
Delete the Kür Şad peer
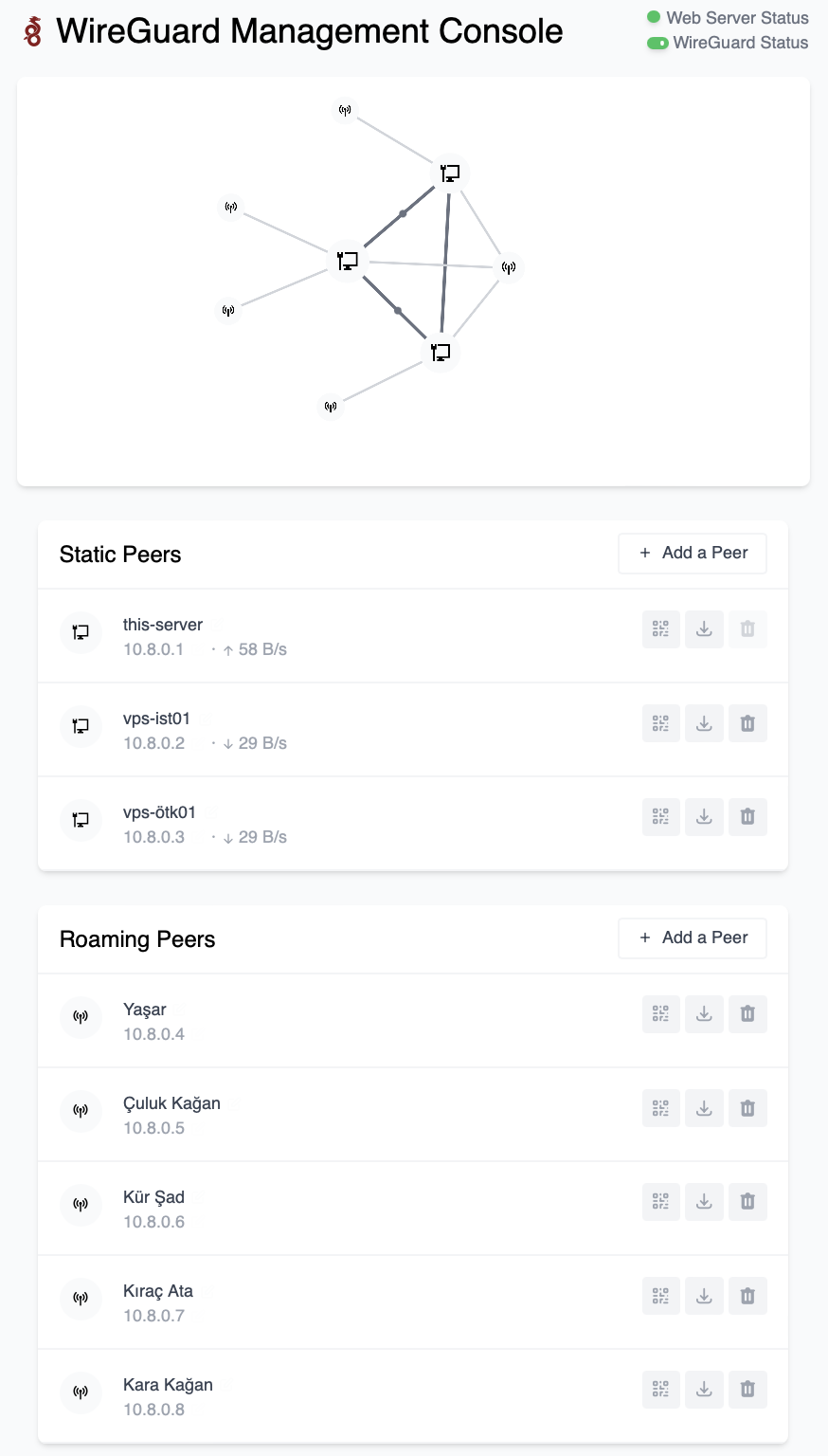click(747, 1202)
